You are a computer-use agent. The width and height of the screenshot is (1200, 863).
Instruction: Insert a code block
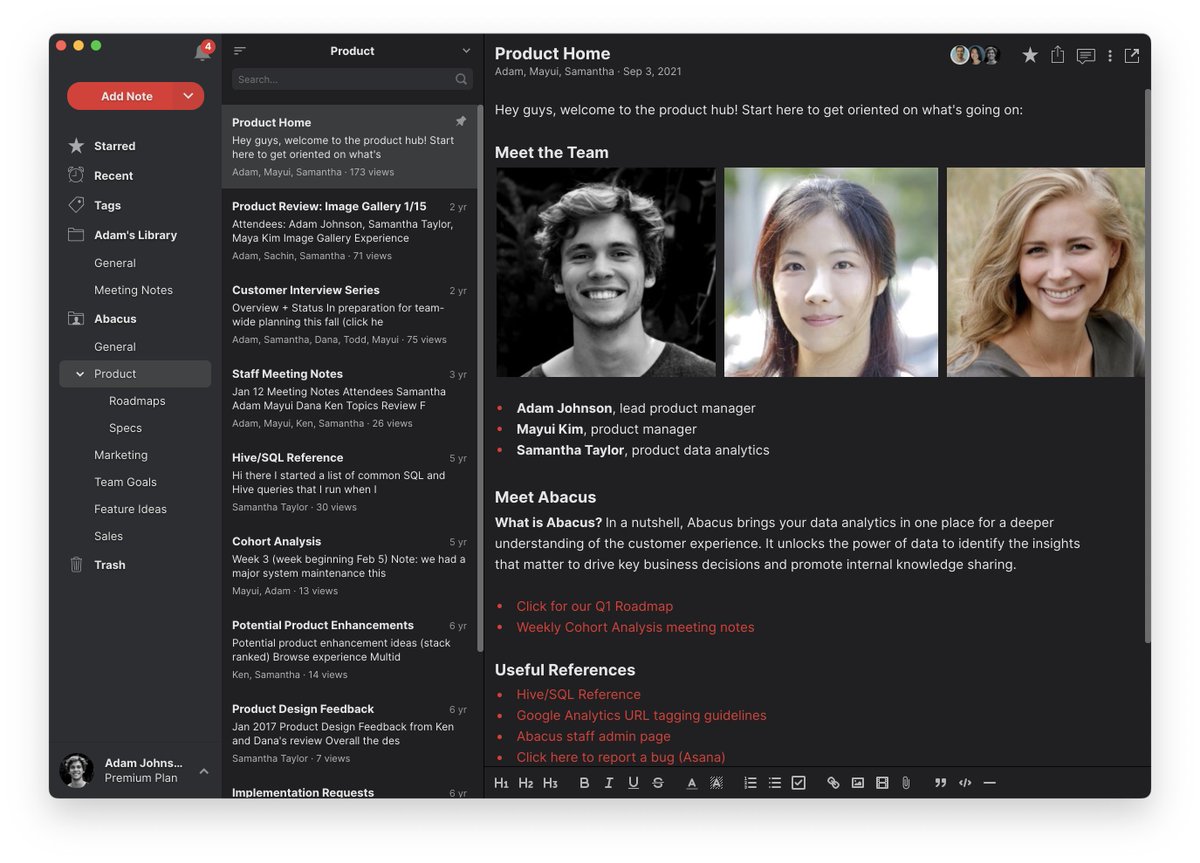[965, 783]
